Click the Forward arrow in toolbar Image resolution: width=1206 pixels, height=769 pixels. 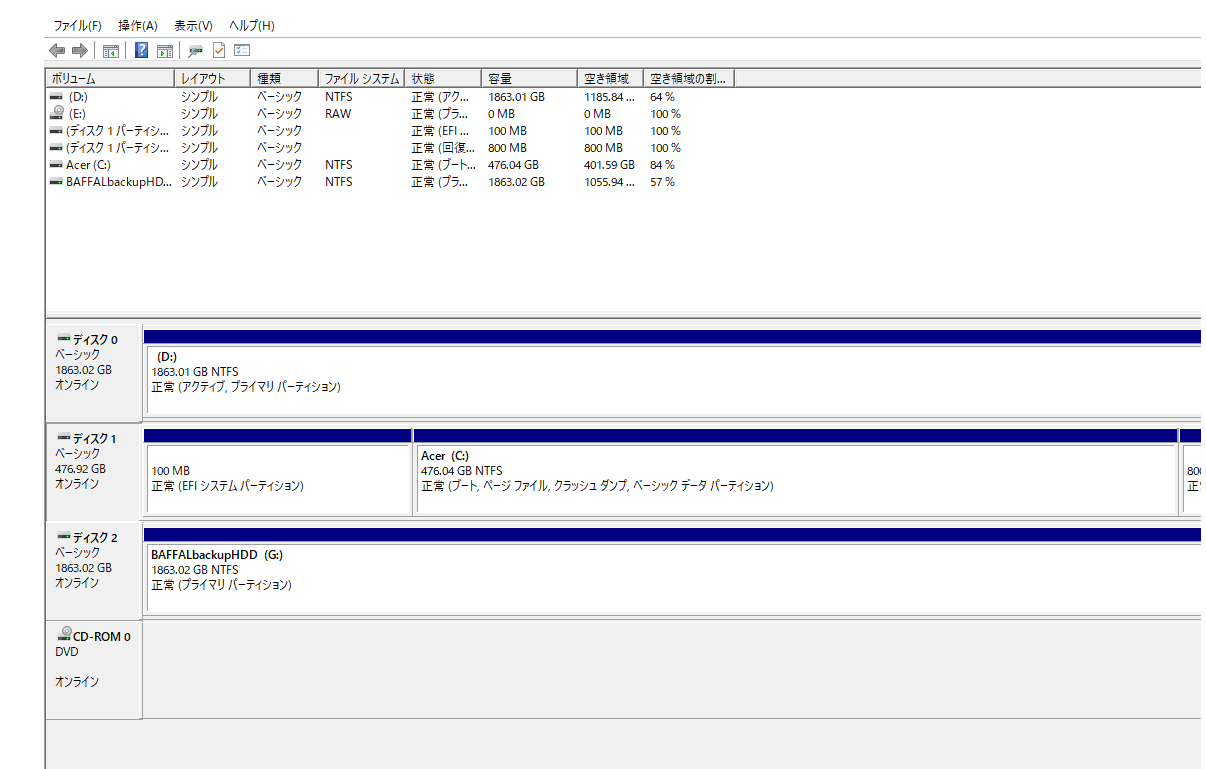80,50
